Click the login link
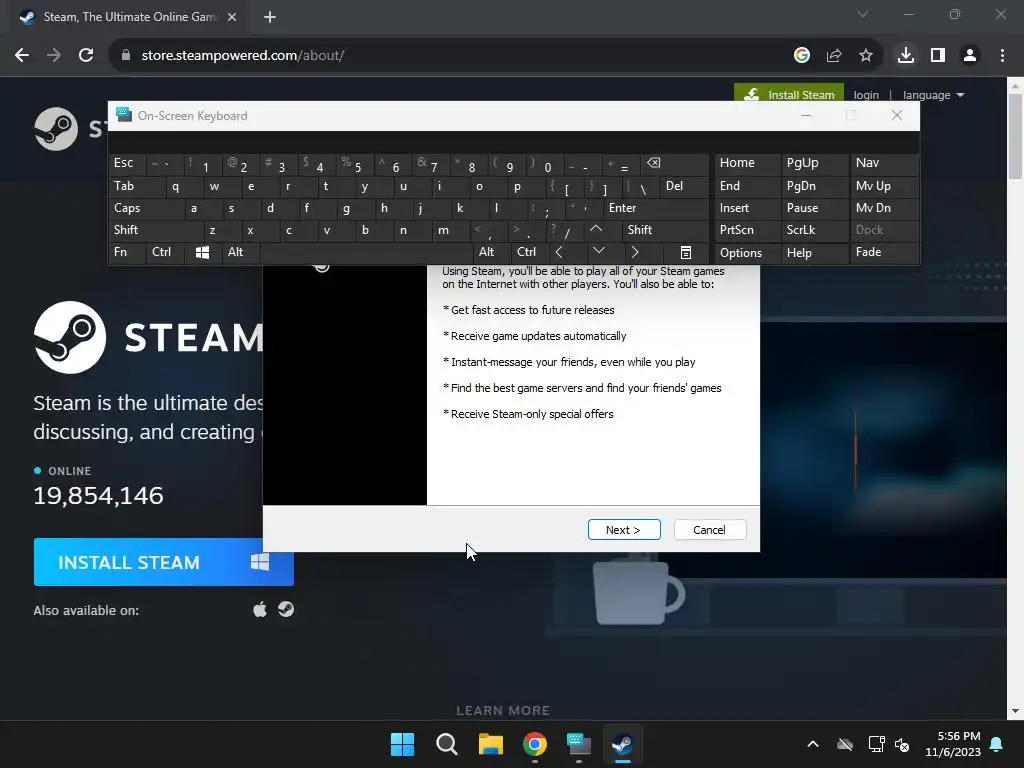The image size is (1024, 768). (866, 95)
